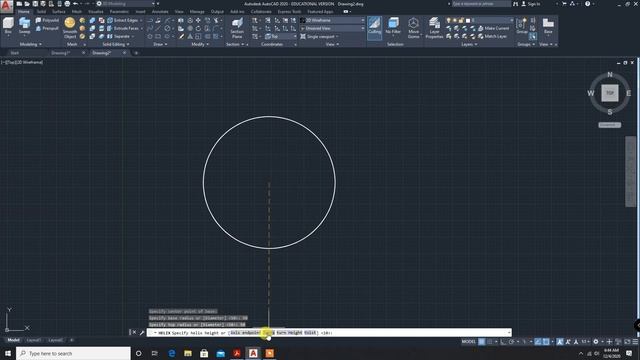
Task: Expand the Draw panel
Action: (160, 44)
